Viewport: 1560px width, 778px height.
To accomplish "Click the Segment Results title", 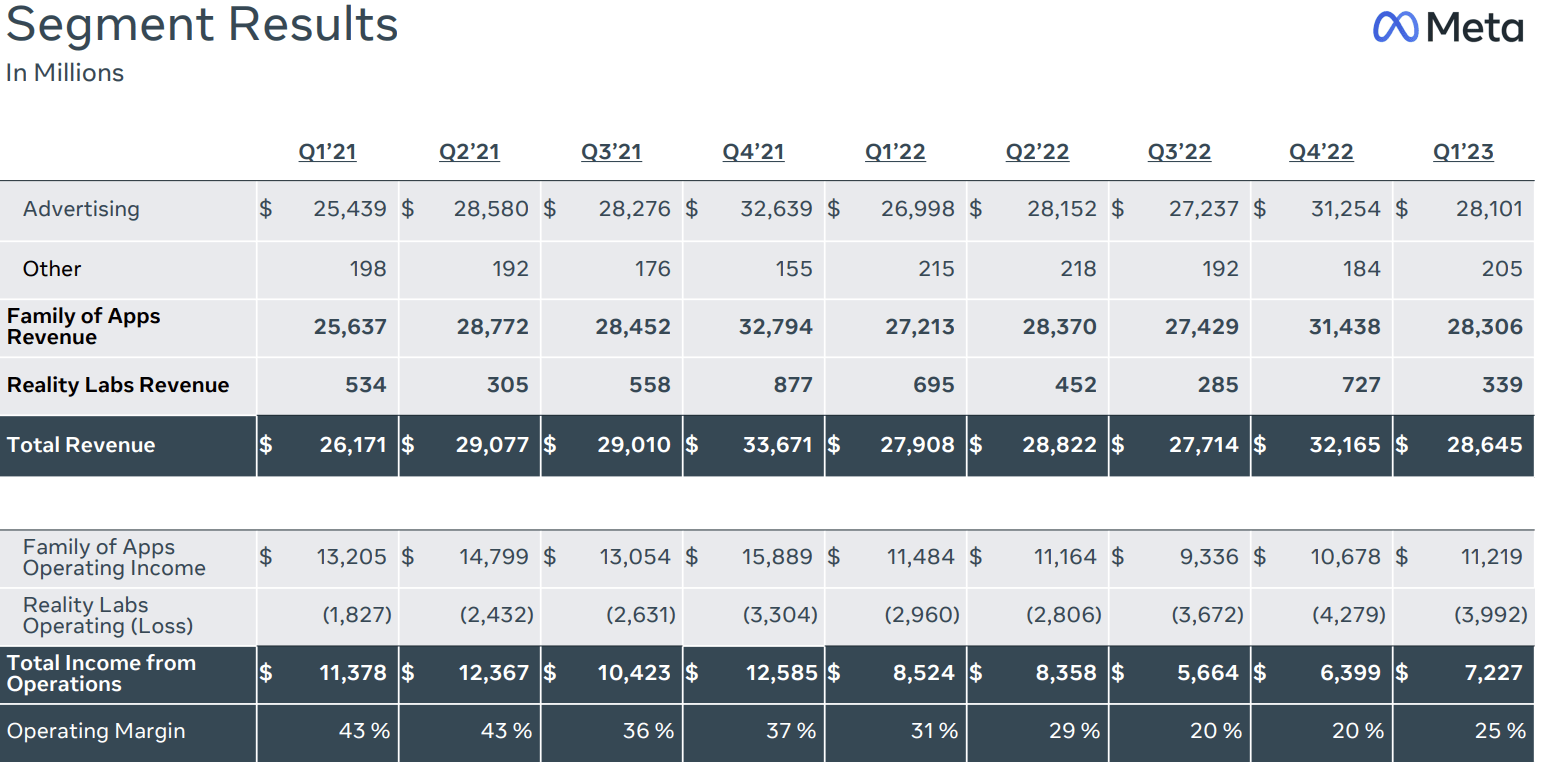I will 202,25.
